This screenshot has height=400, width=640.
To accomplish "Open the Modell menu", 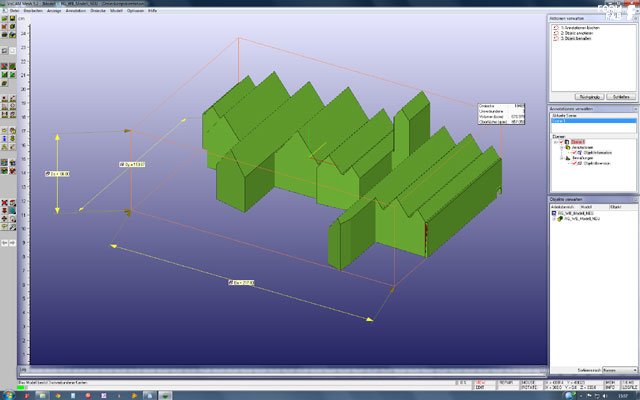I will pyautogui.click(x=116, y=11).
